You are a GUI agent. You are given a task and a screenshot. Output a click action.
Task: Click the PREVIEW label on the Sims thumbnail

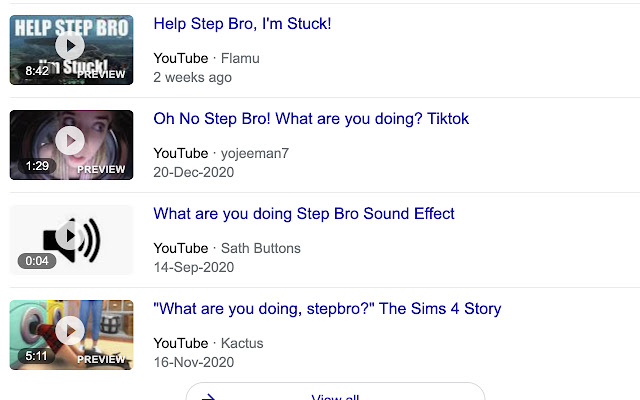101,359
